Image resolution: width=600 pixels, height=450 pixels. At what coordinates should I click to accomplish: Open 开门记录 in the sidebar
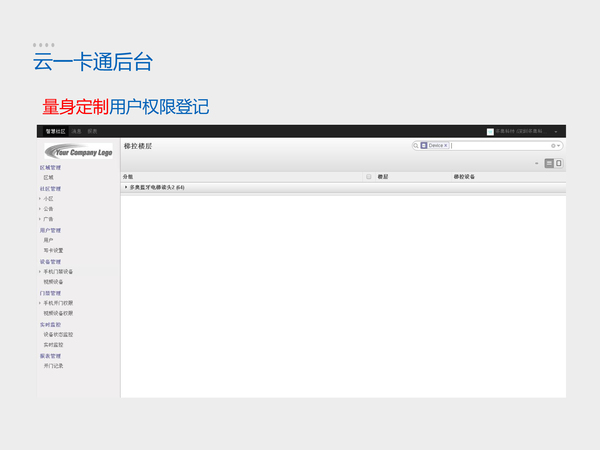(x=53, y=366)
